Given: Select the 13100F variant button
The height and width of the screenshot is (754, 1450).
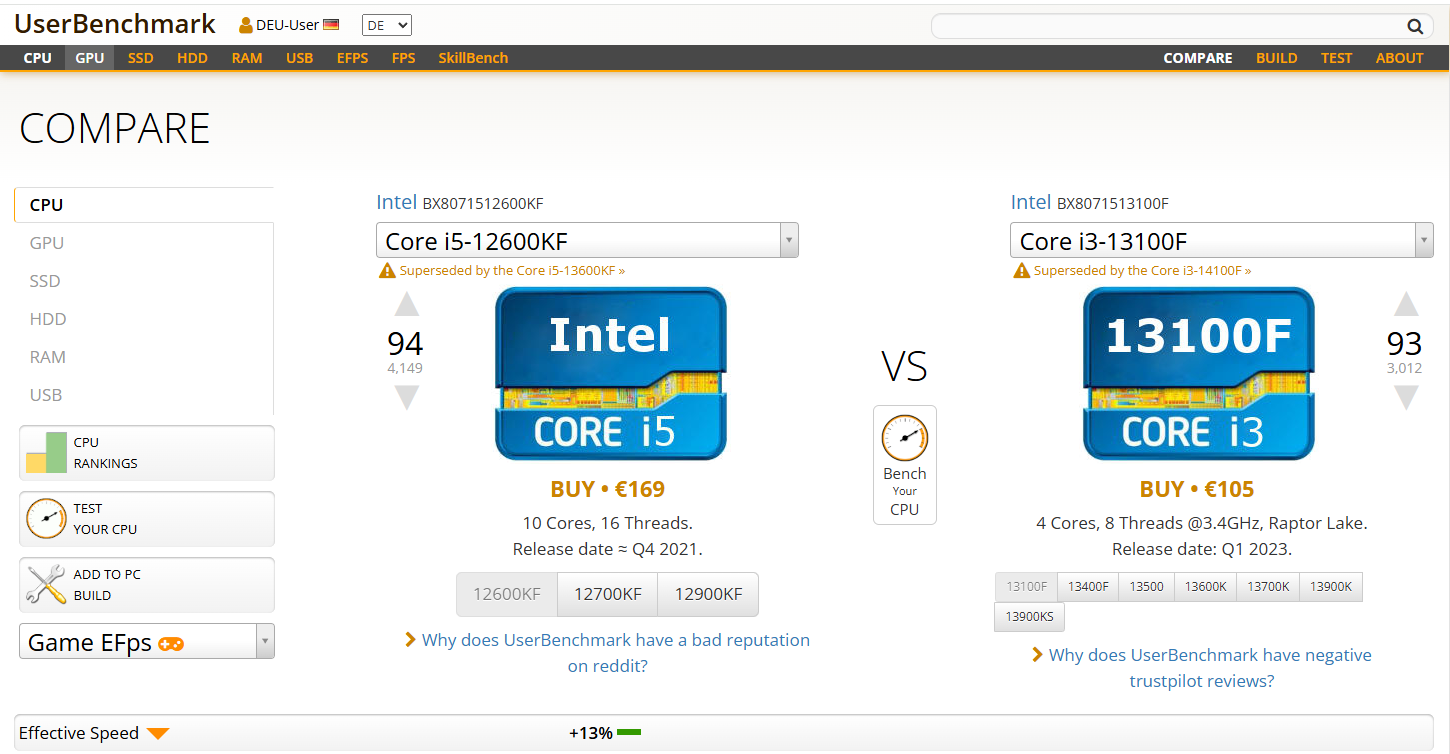Looking at the screenshot, I should pos(1027,587).
